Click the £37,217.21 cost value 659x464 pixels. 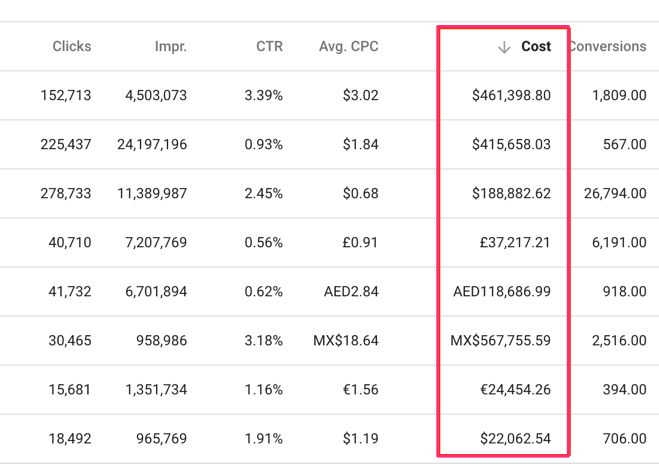[515, 243]
